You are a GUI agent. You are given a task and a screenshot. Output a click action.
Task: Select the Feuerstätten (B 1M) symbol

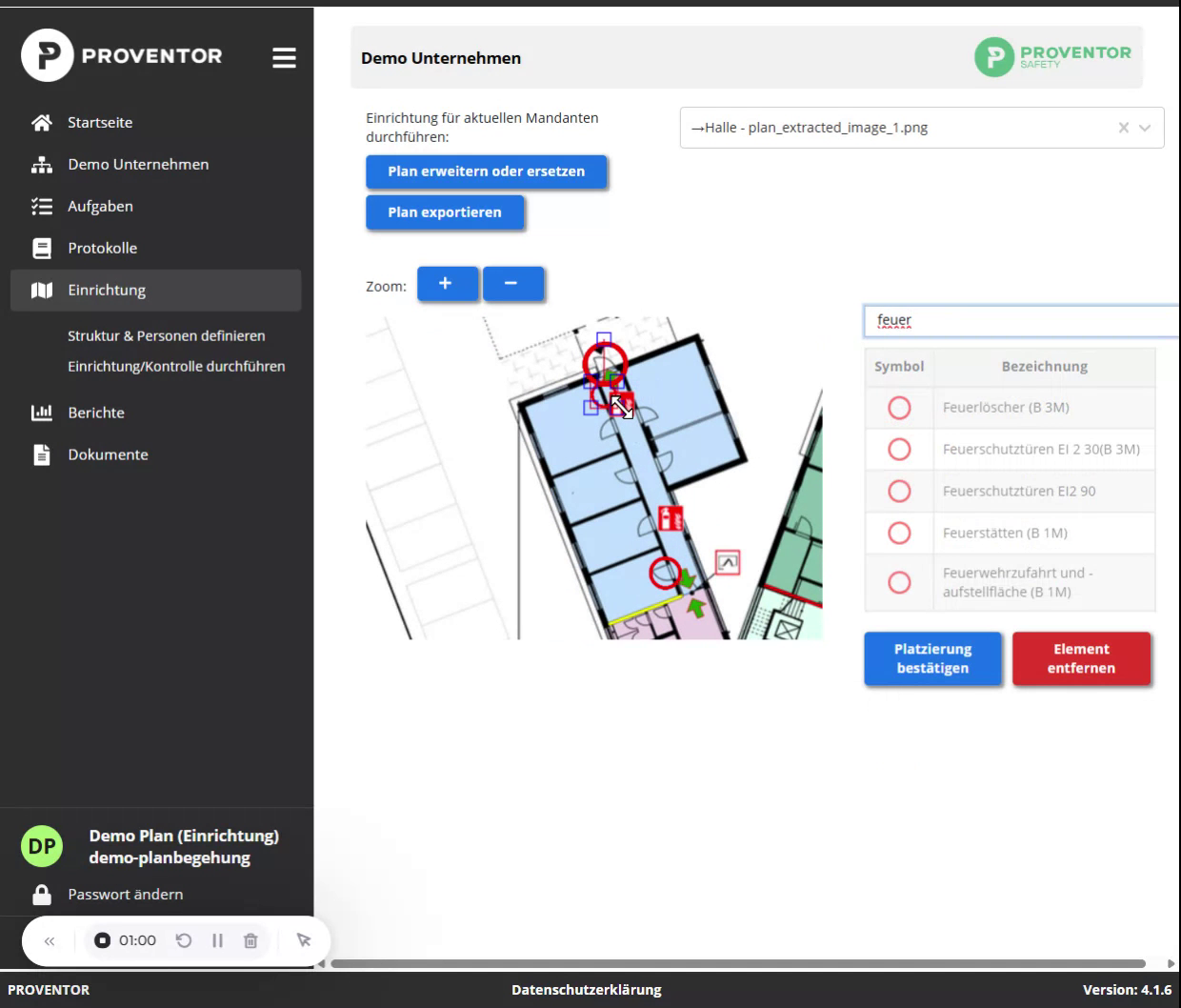[x=899, y=533]
